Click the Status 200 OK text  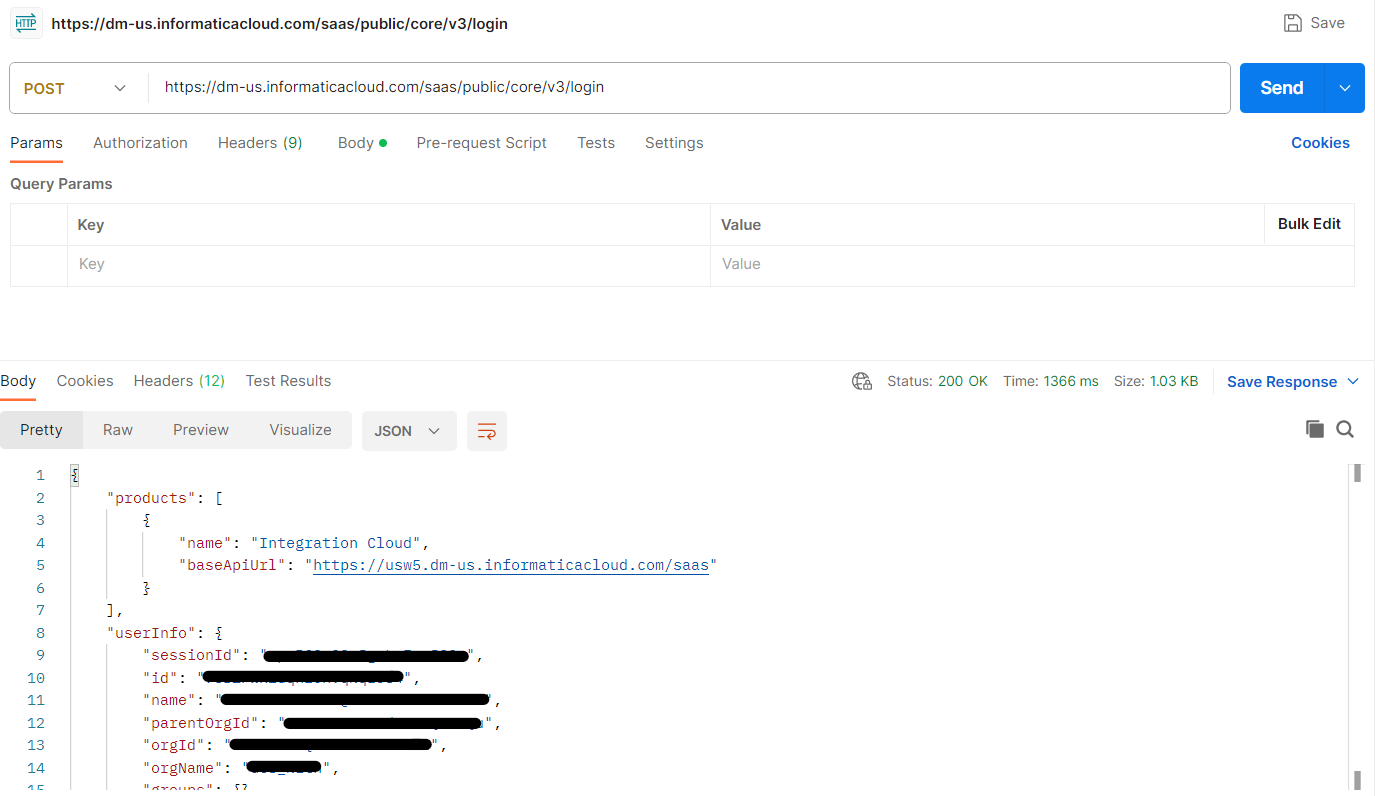pyautogui.click(x=937, y=381)
